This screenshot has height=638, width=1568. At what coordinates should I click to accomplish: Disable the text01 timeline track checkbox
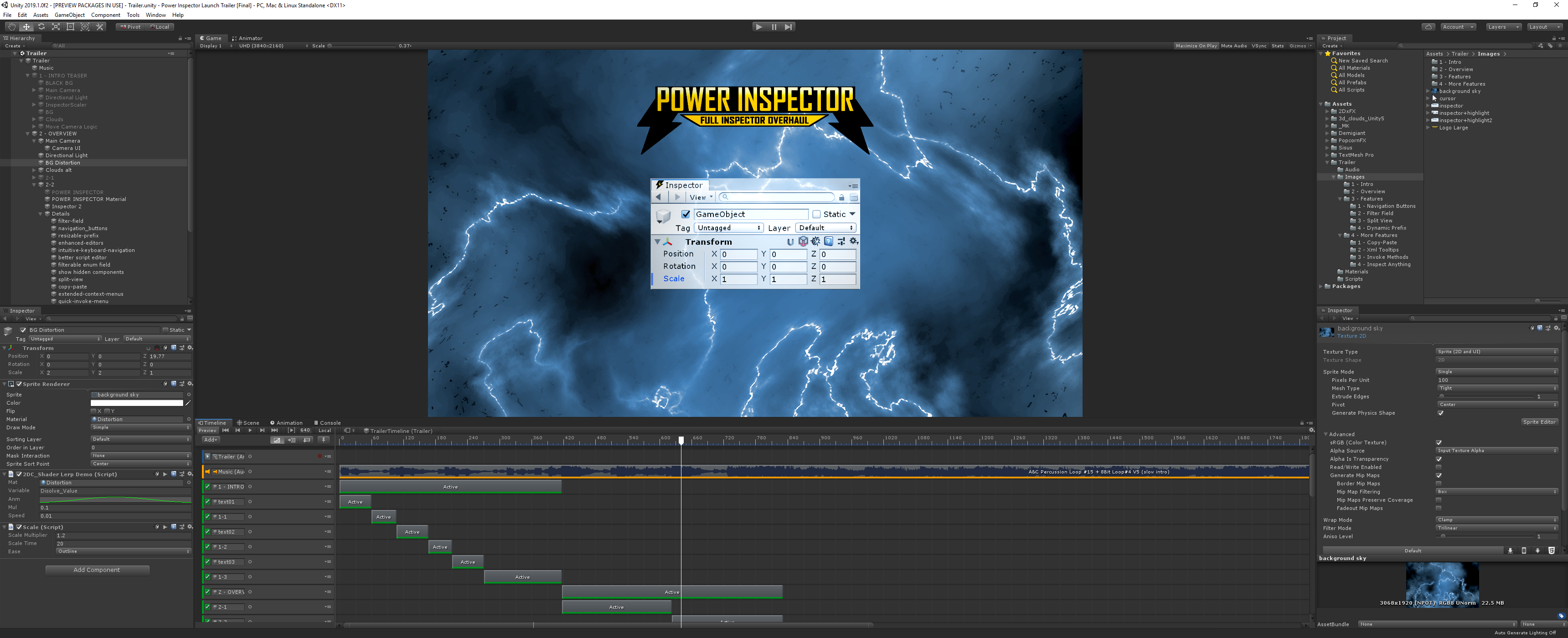point(207,502)
